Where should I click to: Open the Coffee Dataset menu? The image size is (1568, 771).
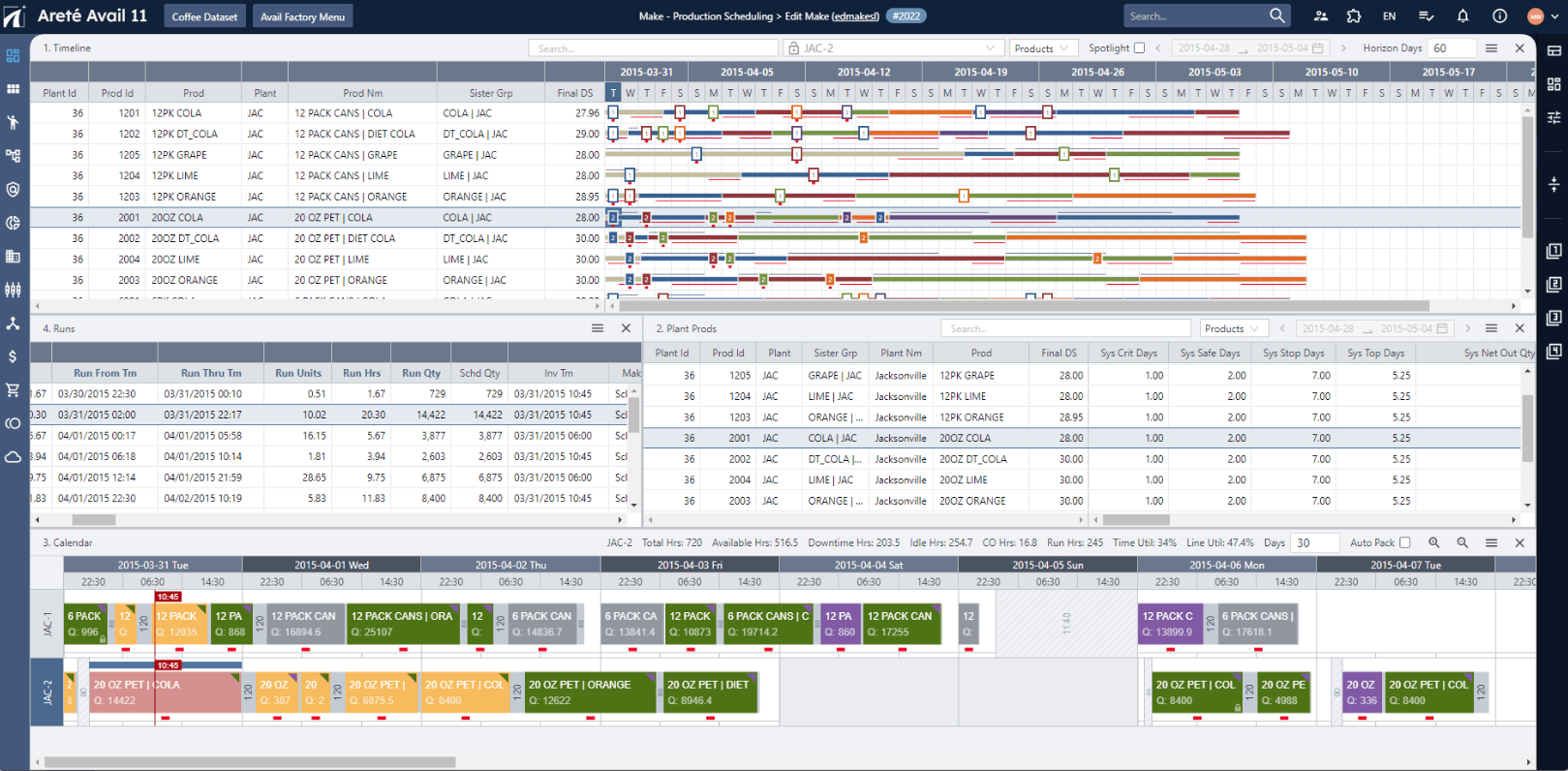204,16
